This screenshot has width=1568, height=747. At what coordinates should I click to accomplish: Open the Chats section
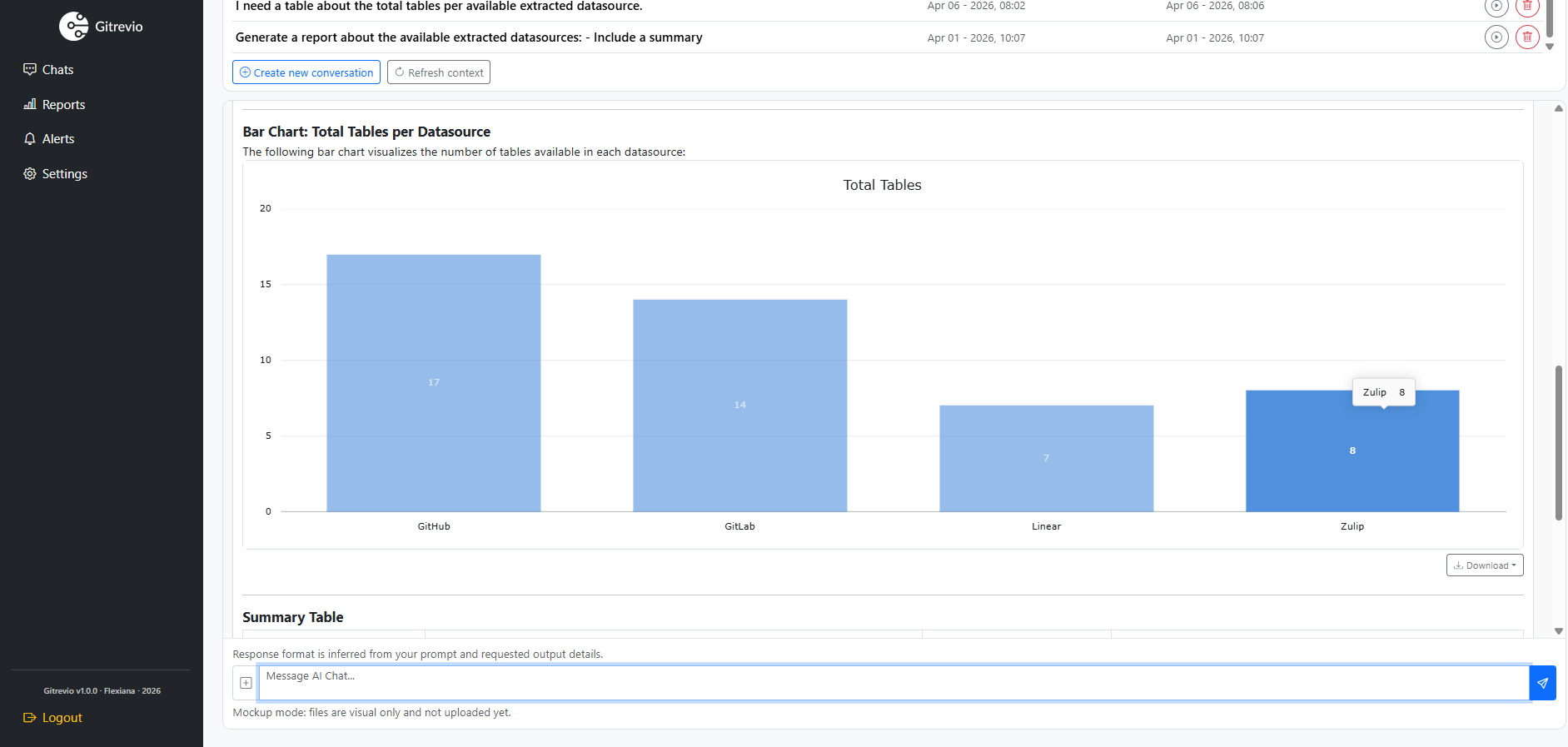[48, 70]
